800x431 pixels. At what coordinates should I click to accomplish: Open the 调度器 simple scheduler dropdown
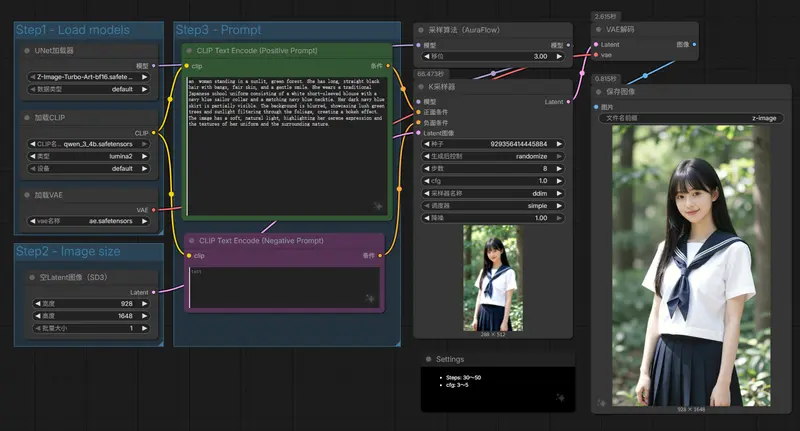(492, 204)
